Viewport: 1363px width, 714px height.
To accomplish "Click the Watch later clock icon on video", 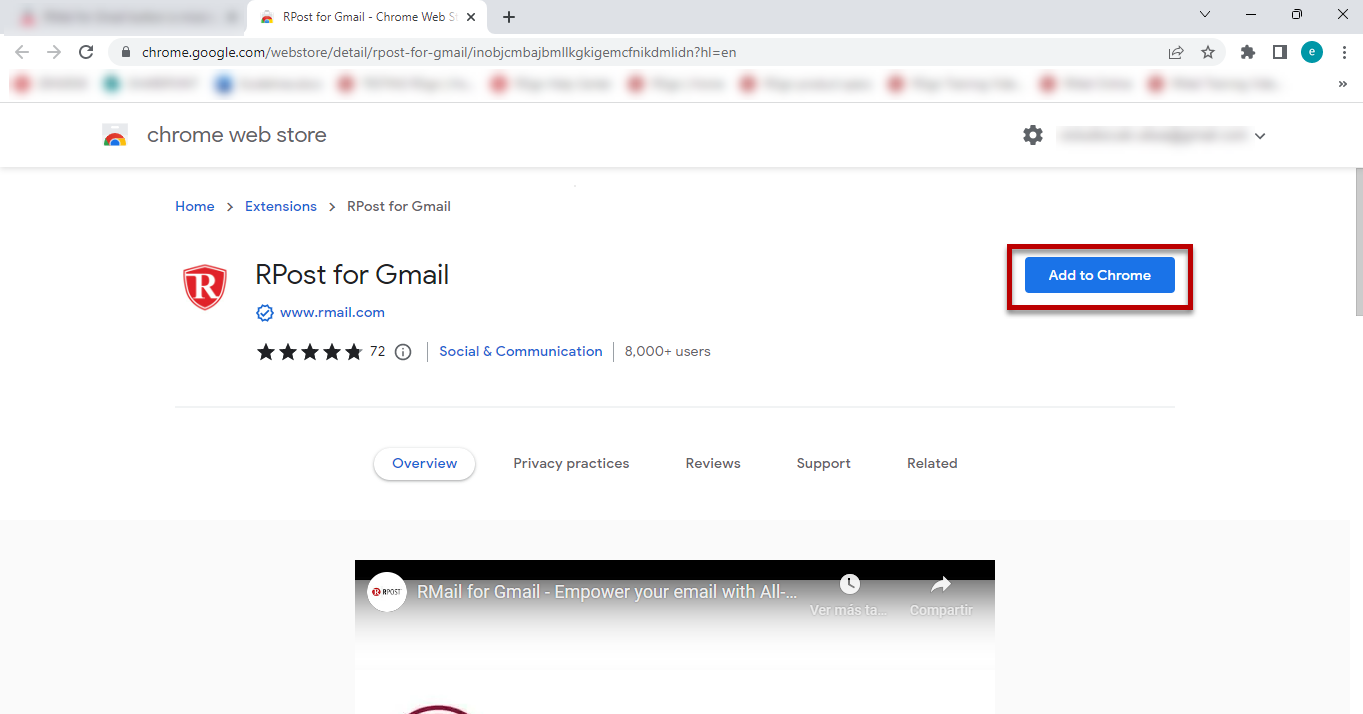I will tap(849, 585).
